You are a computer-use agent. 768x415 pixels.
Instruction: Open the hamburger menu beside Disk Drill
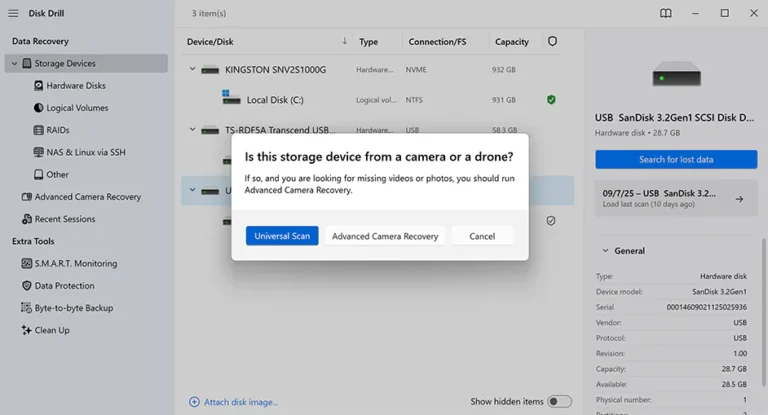click(13, 13)
